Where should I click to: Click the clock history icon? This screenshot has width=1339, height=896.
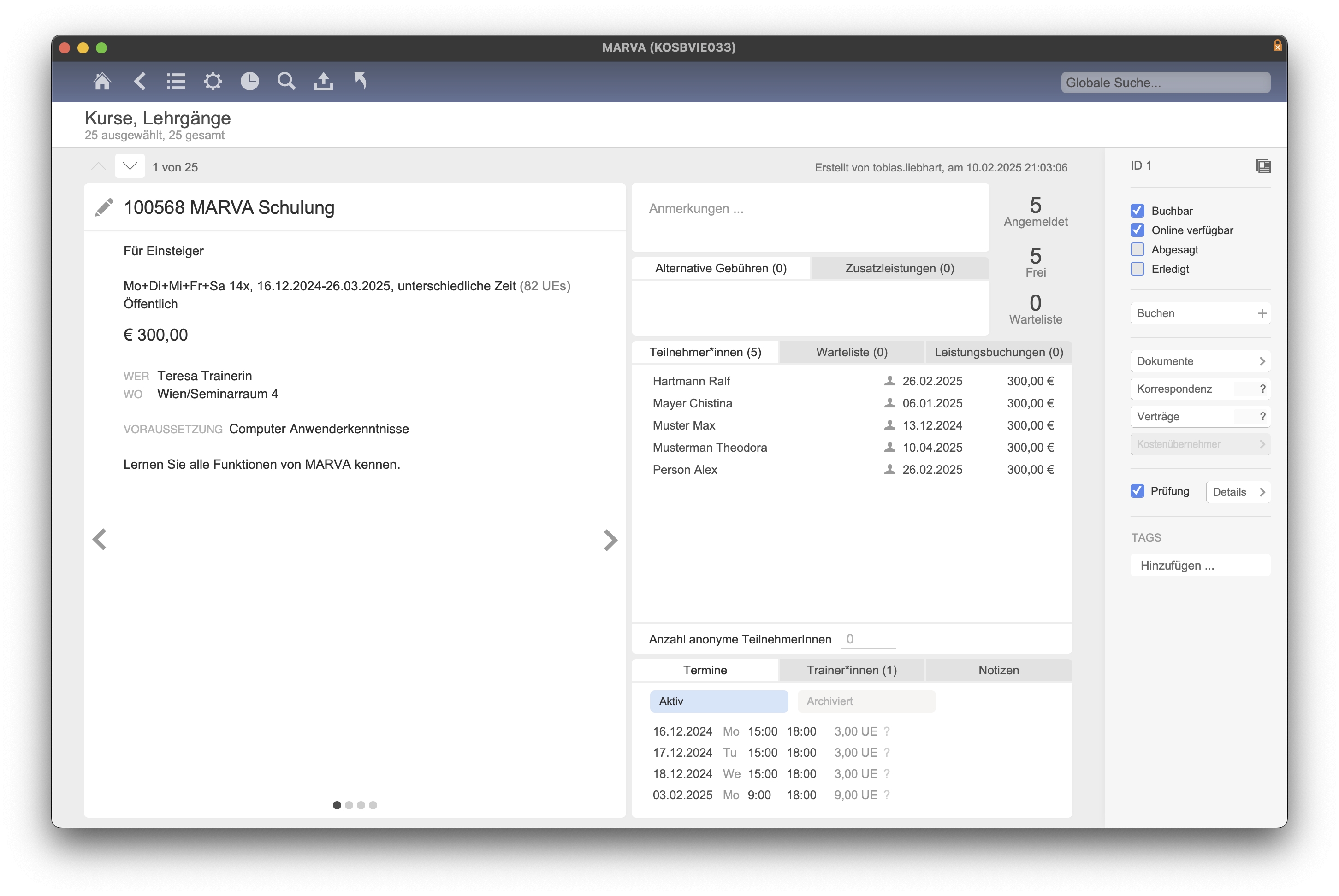(x=250, y=81)
